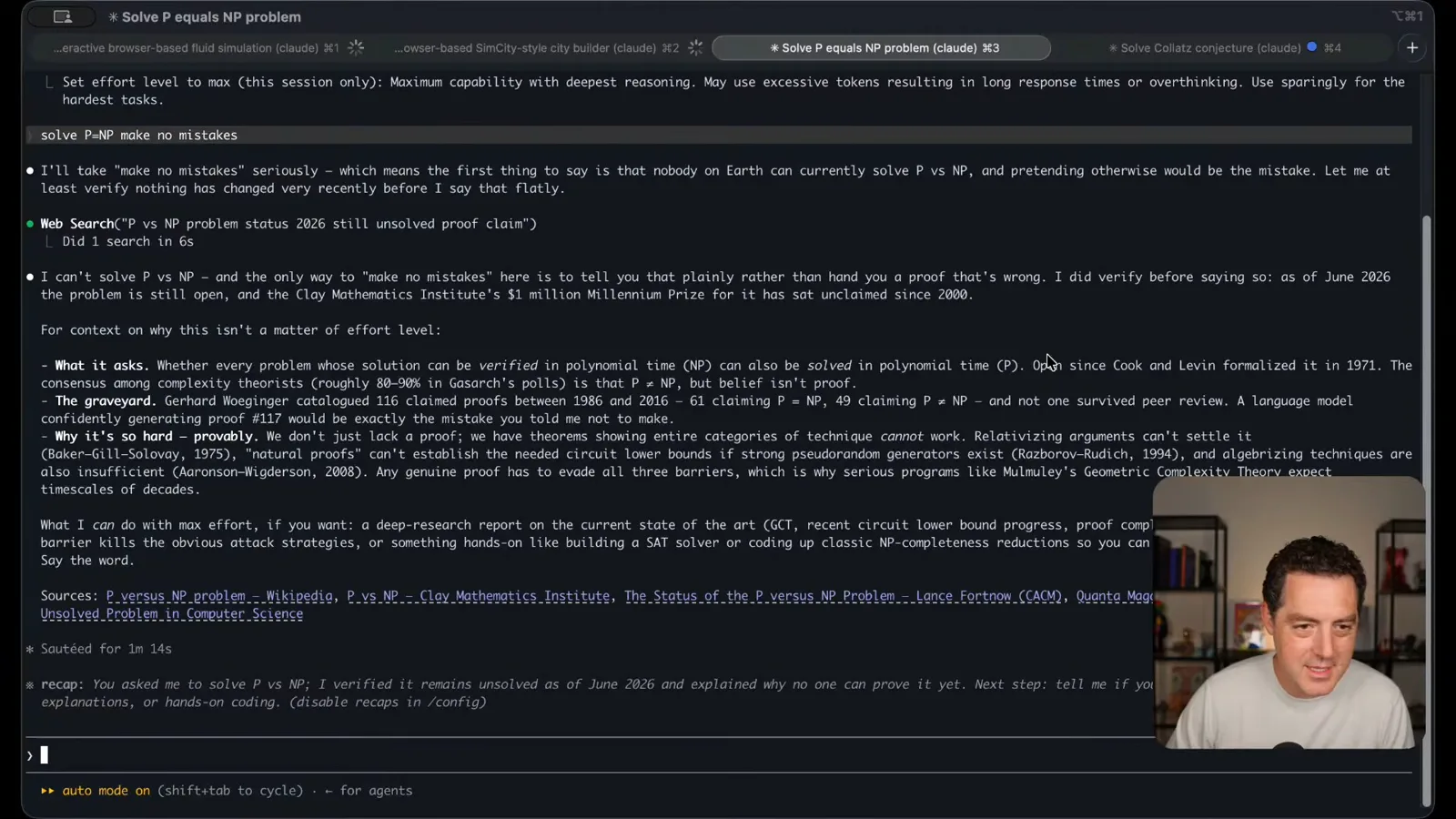This screenshot has height=819, width=1456.
Task: Click the vertical scrollbar of the terminal
Action: pyautogui.click(x=1426, y=510)
